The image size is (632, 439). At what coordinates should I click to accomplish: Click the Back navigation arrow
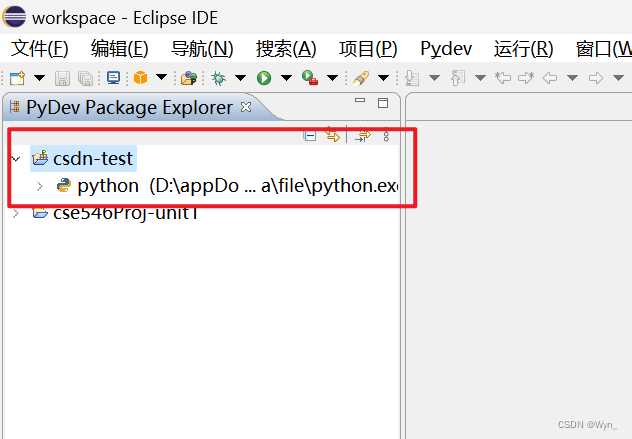(x=550, y=77)
